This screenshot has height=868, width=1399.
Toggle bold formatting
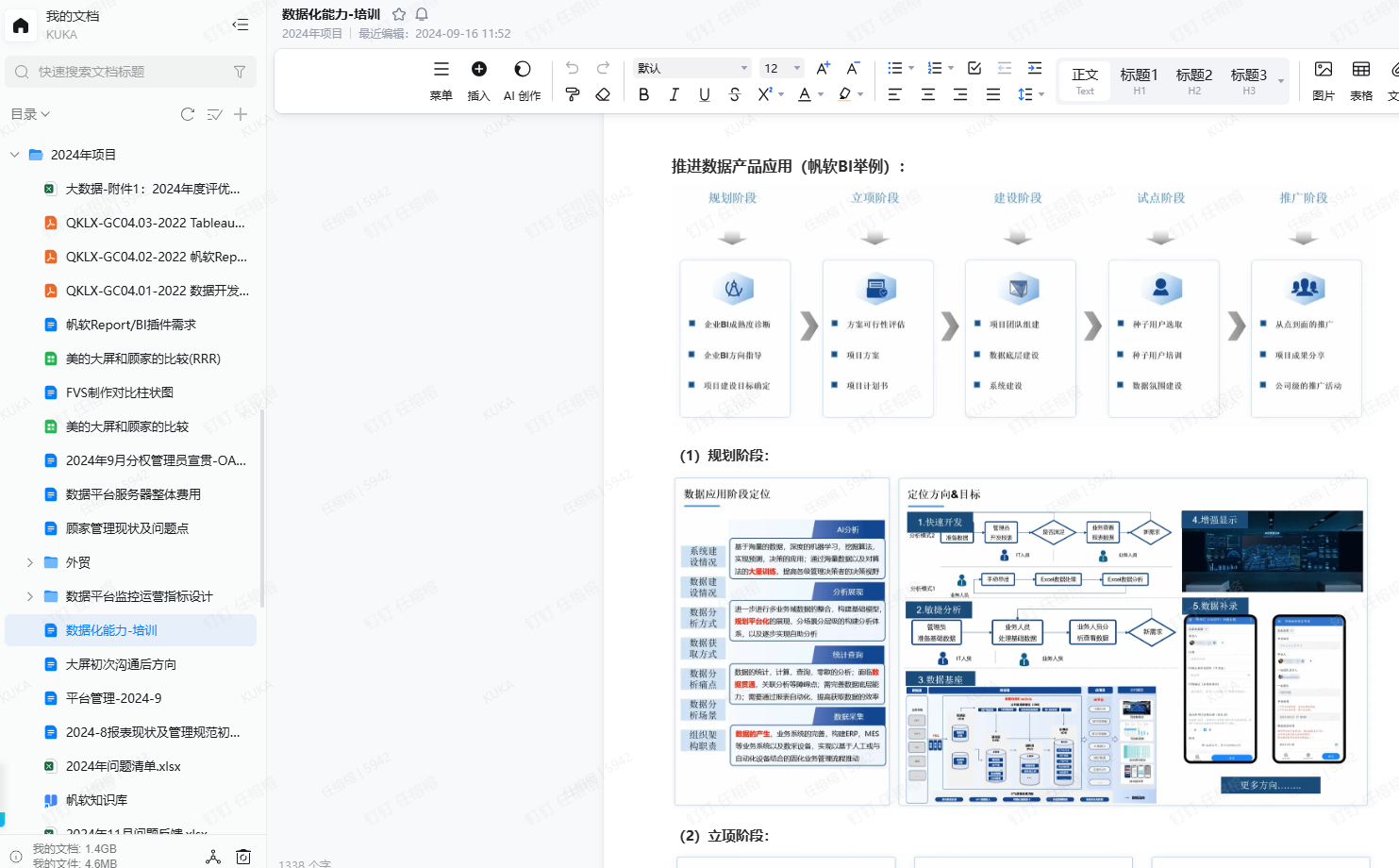[643, 94]
